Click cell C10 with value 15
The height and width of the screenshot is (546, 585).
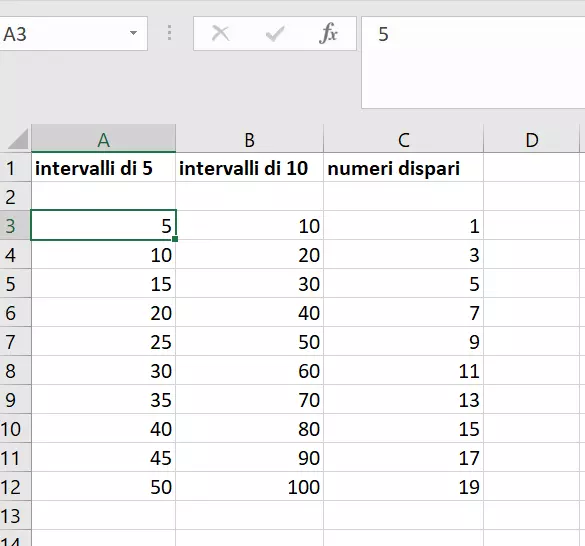[x=403, y=428]
